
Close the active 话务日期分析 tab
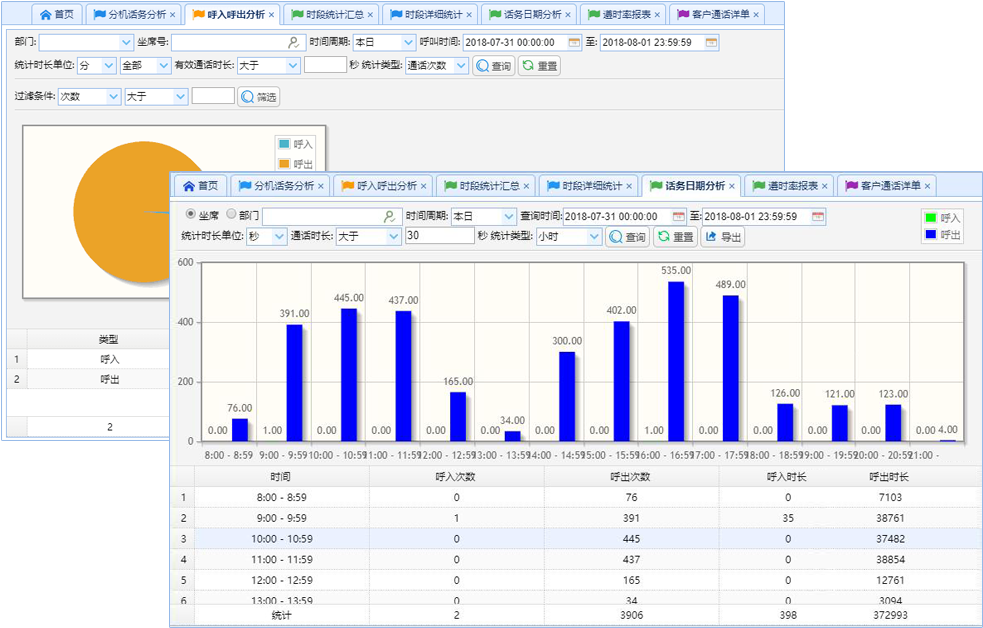pyautogui.click(x=732, y=186)
